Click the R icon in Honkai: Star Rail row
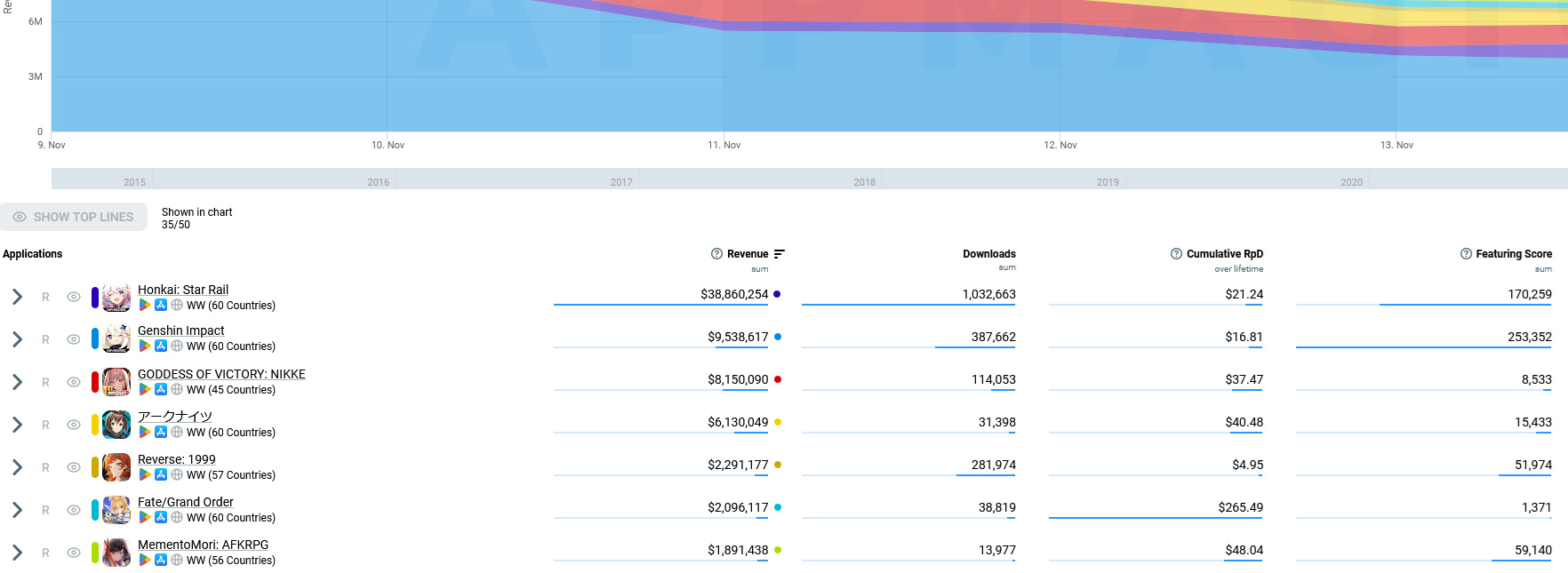 45,297
